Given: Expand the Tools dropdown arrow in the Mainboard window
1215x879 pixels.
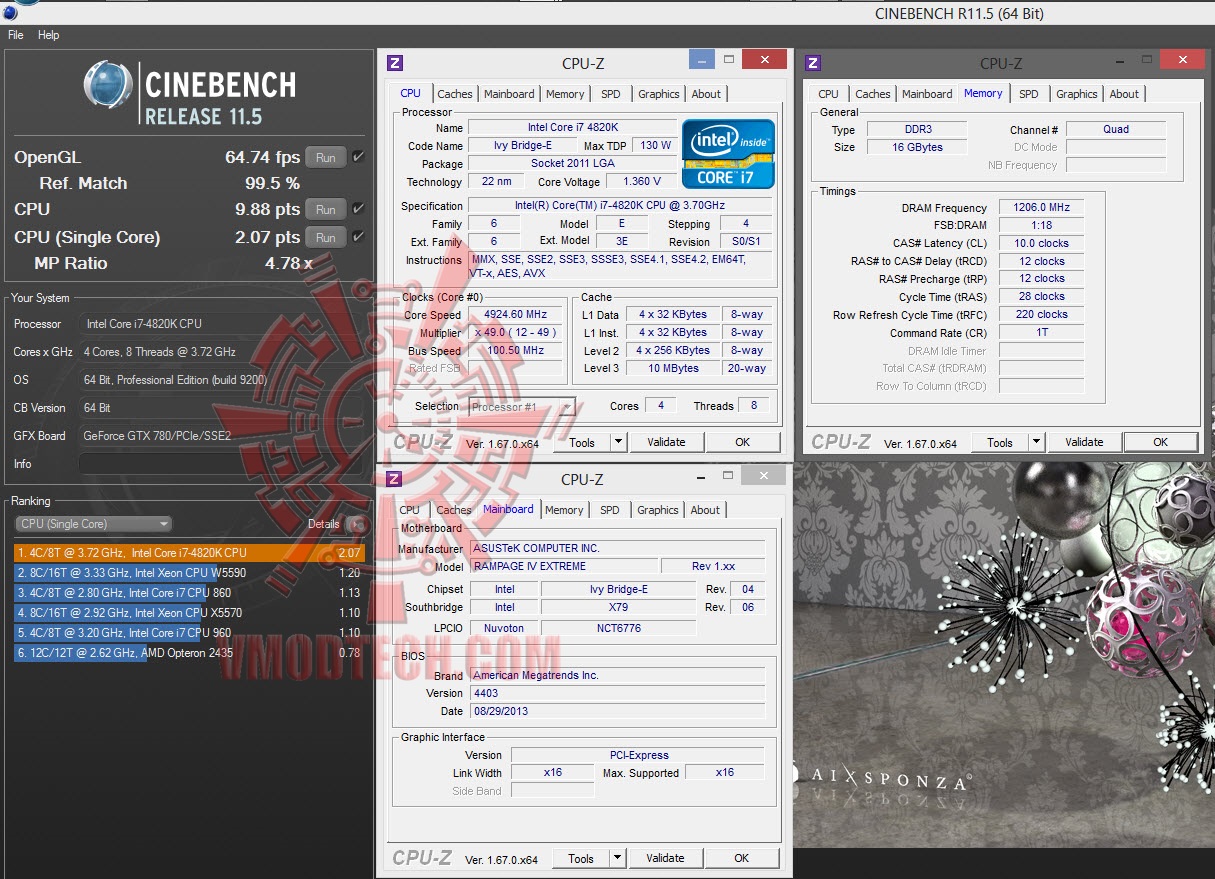Looking at the screenshot, I should [x=617, y=858].
